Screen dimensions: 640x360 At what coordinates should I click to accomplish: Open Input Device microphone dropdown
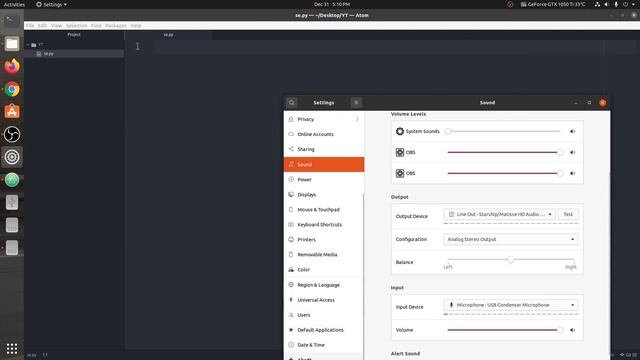point(511,305)
